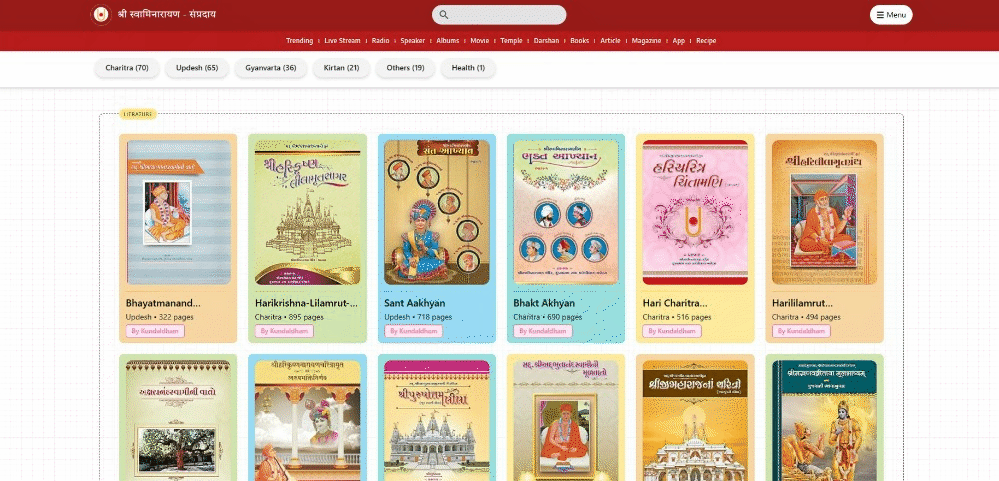The image size is (999, 481).
Task: Open second-row fourth book with seated saint
Action: [566, 420]
